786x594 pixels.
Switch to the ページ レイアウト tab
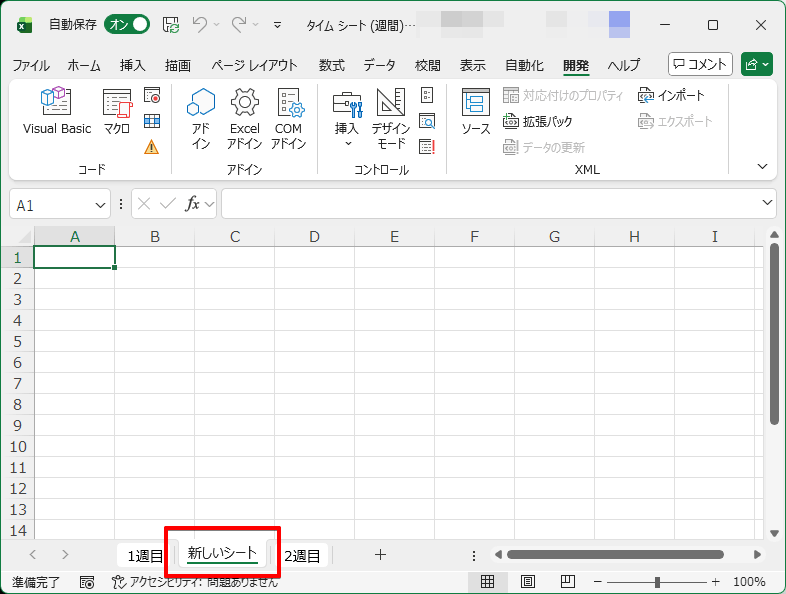(x=254, y=66)
